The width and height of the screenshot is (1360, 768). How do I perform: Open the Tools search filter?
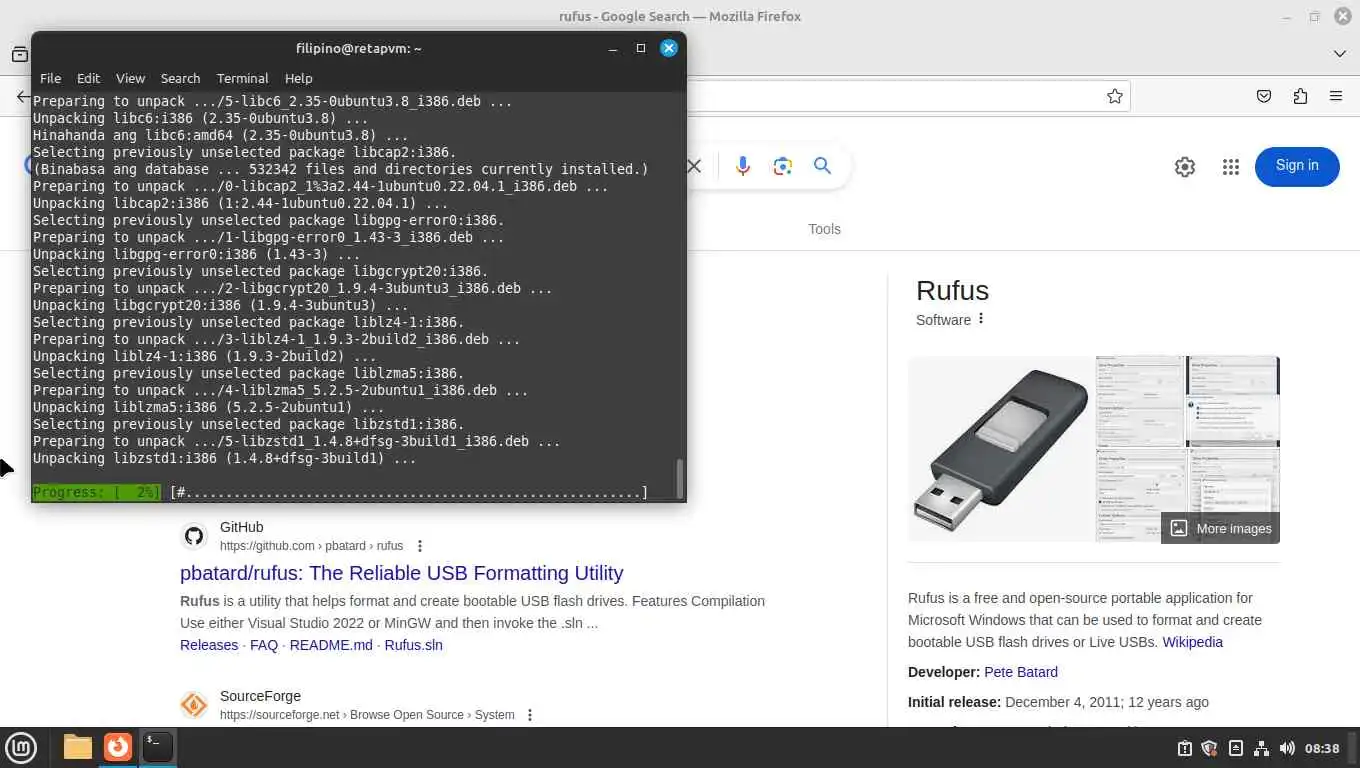[x=824, y=229]
